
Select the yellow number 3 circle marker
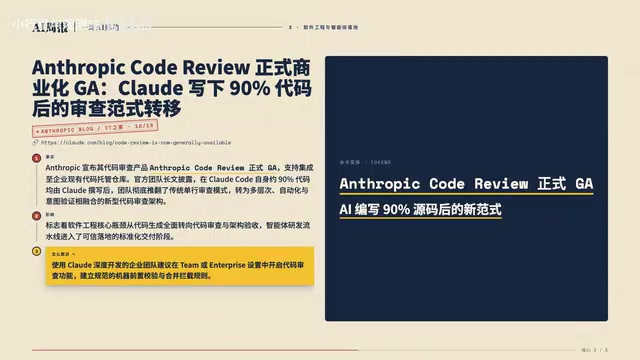36,251
